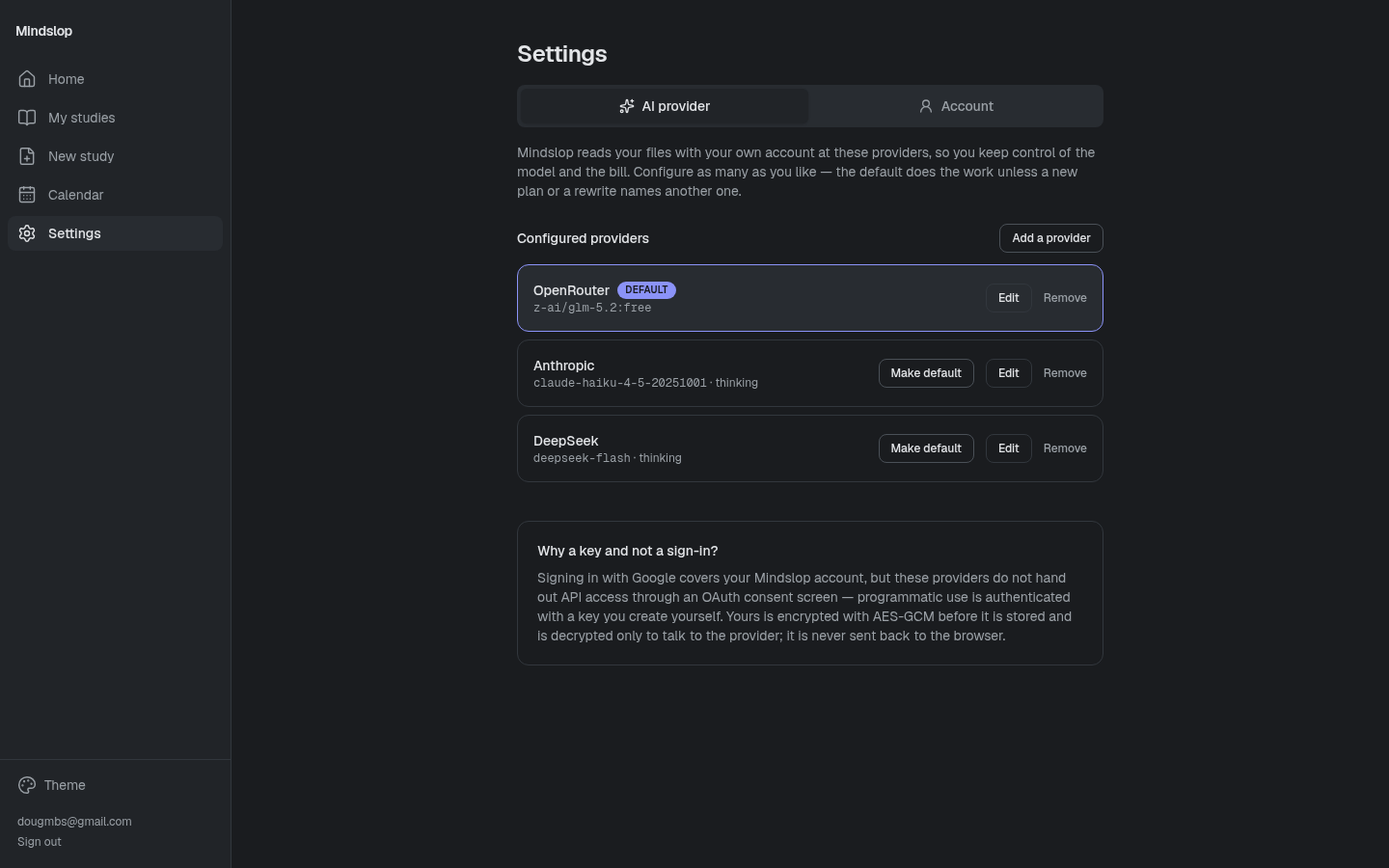Click Sign out link
The image size is (1389, 868).
(39, 842)
